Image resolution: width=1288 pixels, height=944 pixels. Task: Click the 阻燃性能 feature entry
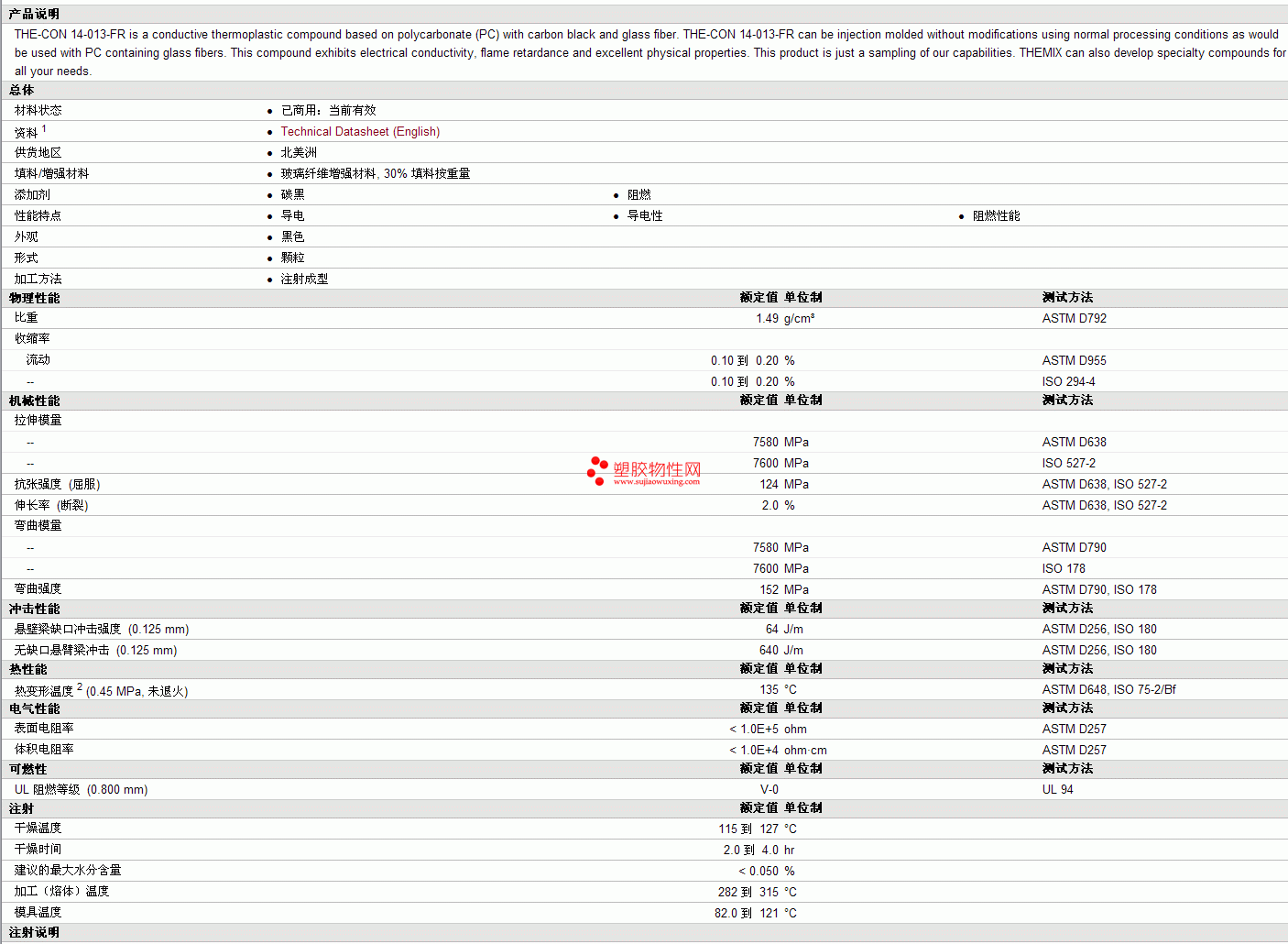click(996, 215)
